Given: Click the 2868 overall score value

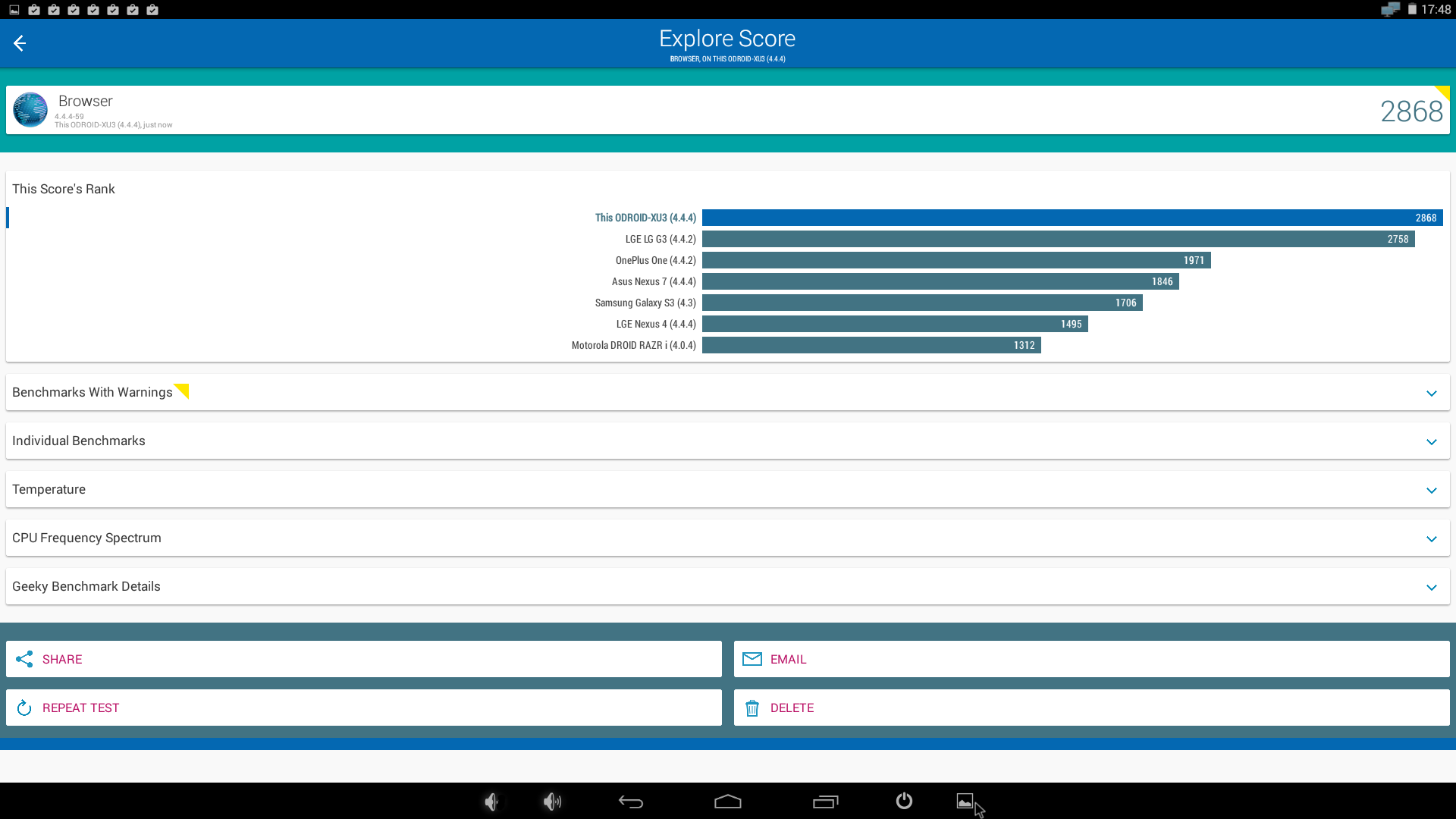Looking at the screenshot, I should [1411, 111].
